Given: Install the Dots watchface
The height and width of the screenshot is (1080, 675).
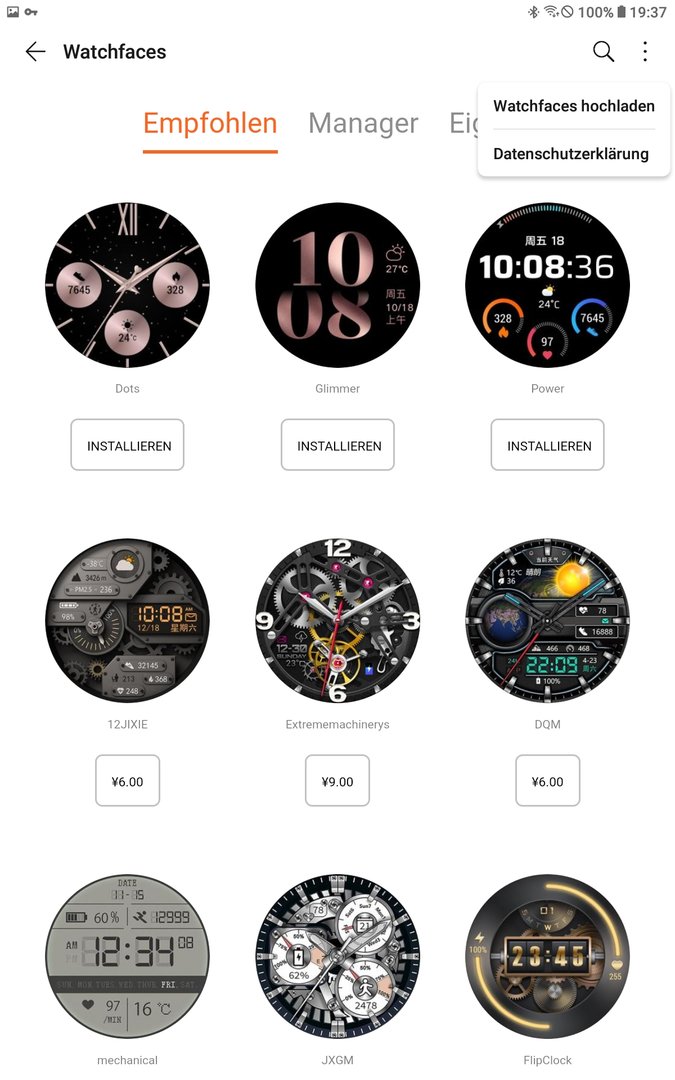Looking at the screenshot, I should coord(127,445).
